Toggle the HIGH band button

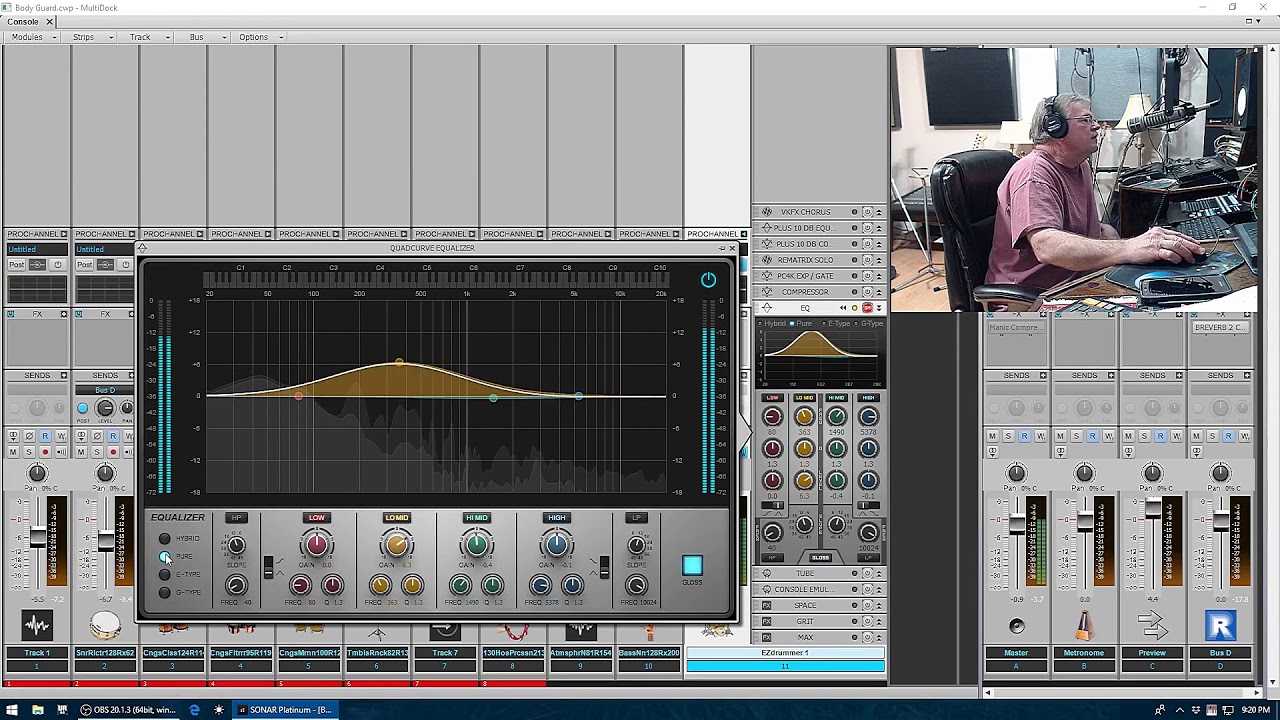(x=557, y=518)
